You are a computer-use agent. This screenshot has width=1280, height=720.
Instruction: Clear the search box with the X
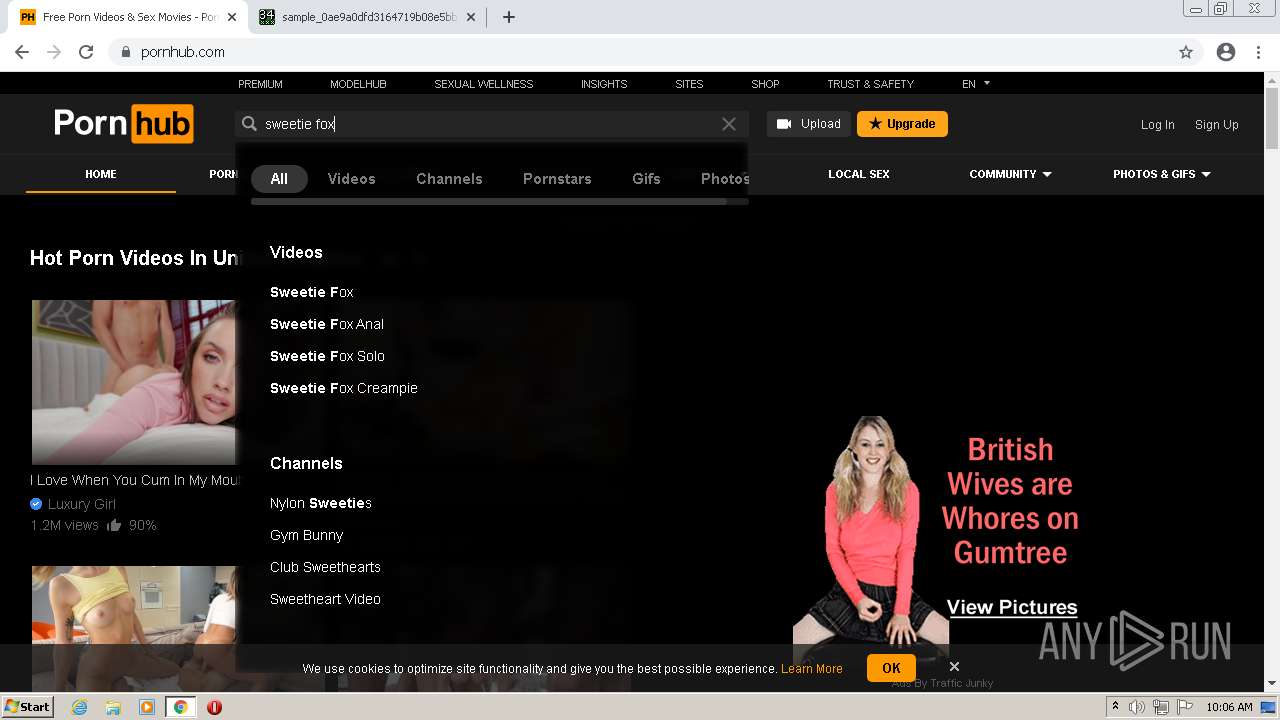(729, 124)
